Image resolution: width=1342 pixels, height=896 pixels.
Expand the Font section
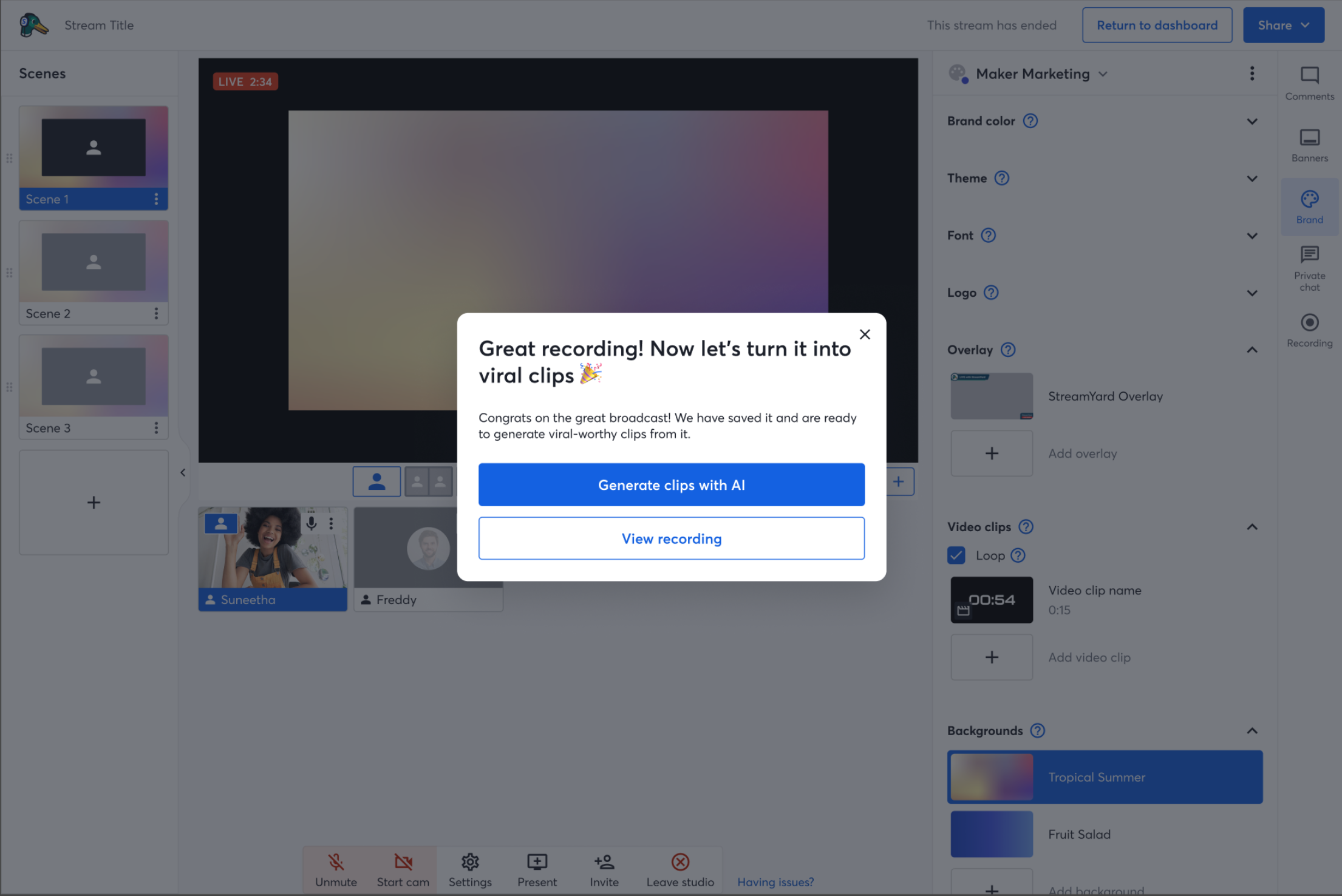1252,236
